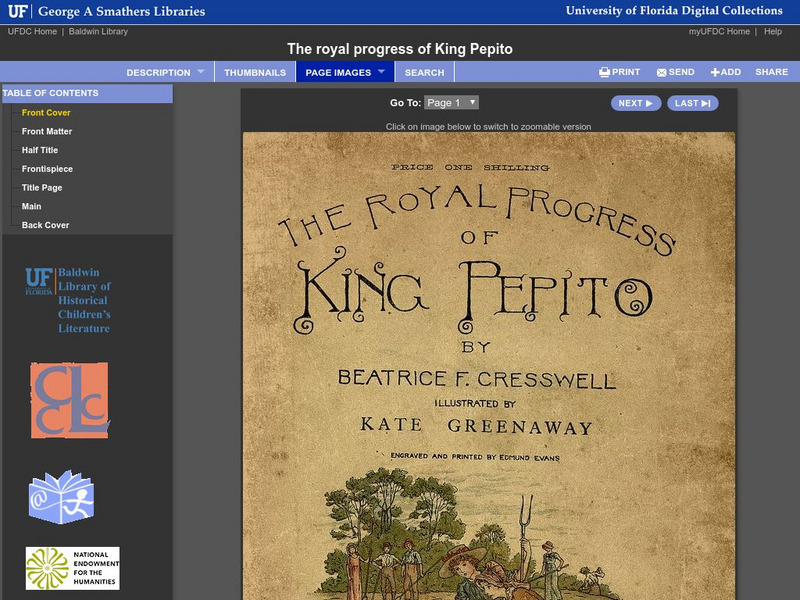
Task: Open the Go To page dropdown
Action: pyautogui.click(x=452, y=102)
